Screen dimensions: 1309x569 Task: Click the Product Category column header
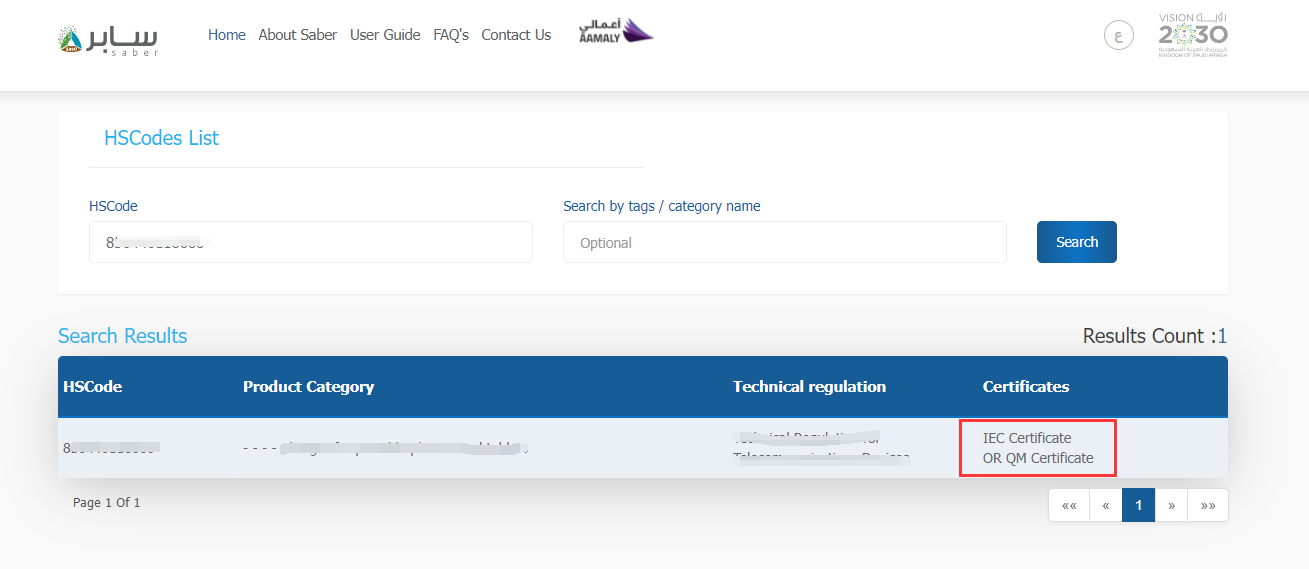(308, 387)
